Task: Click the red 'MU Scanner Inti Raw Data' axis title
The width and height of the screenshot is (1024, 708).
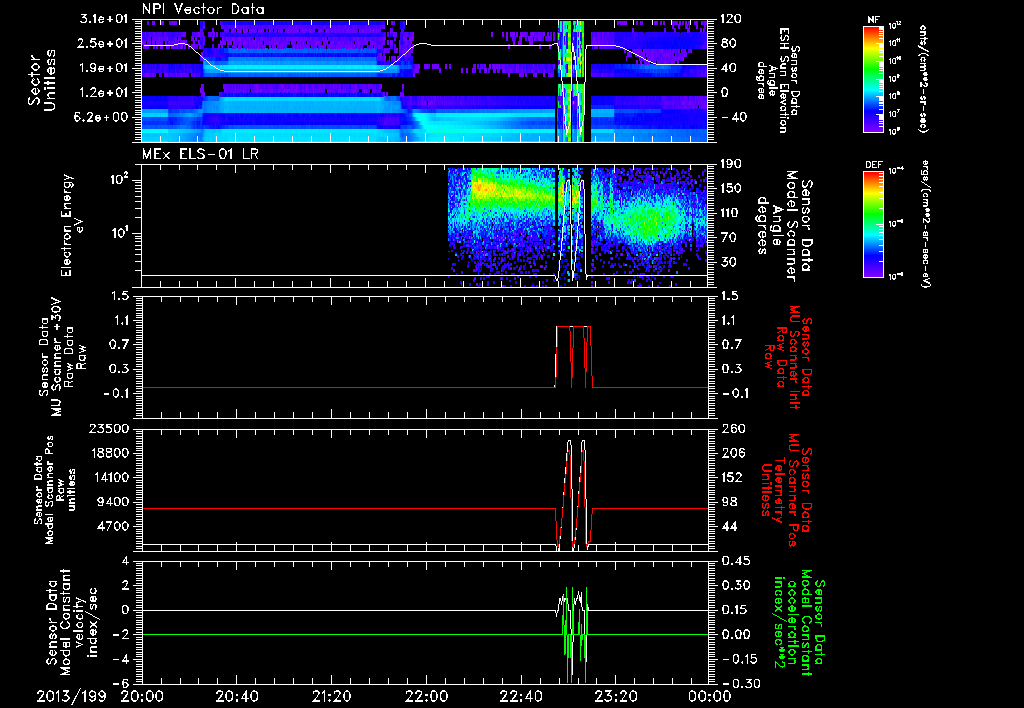Action: (787, 357)
